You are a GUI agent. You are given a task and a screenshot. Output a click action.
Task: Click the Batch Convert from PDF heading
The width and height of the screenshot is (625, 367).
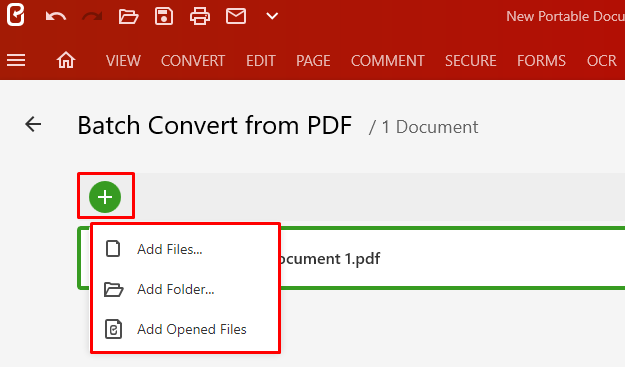pyautogui.click(x=214, y=126)
